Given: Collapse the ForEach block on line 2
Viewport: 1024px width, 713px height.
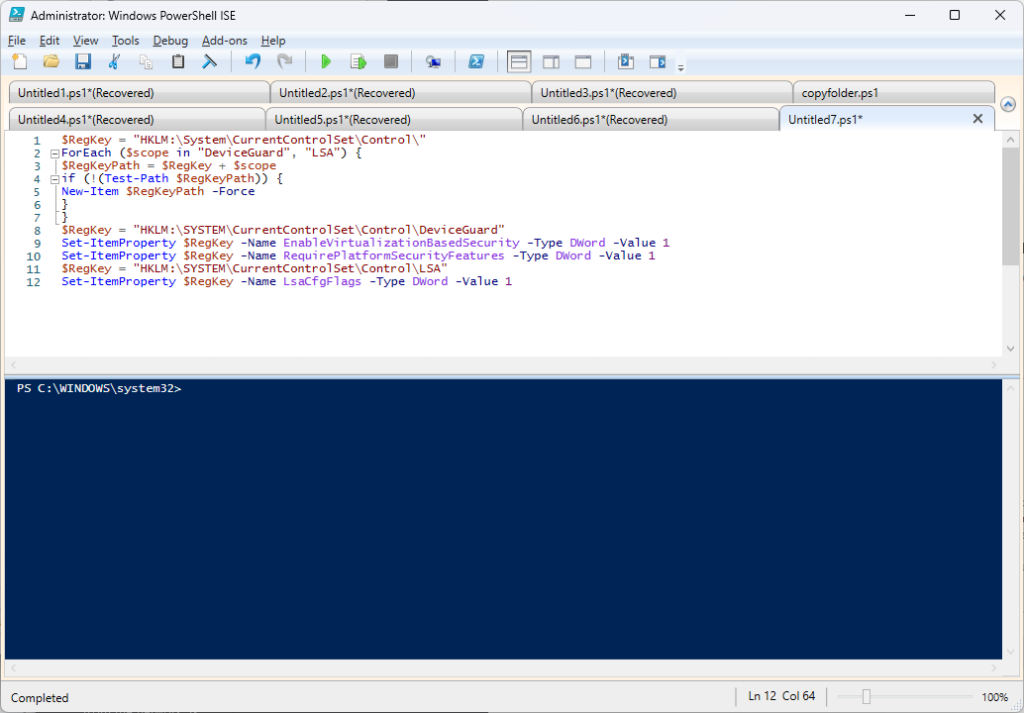Looking at the screenshot, I should pos(54,153).
